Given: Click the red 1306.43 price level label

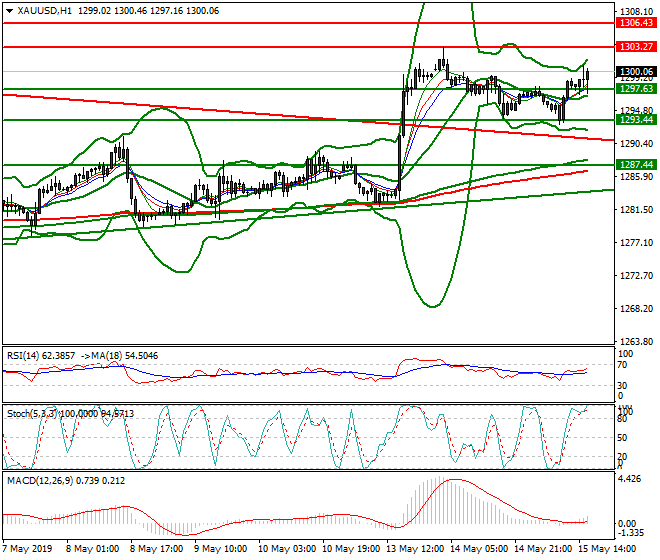Looking at the screenshot, I should click(636, 23).
